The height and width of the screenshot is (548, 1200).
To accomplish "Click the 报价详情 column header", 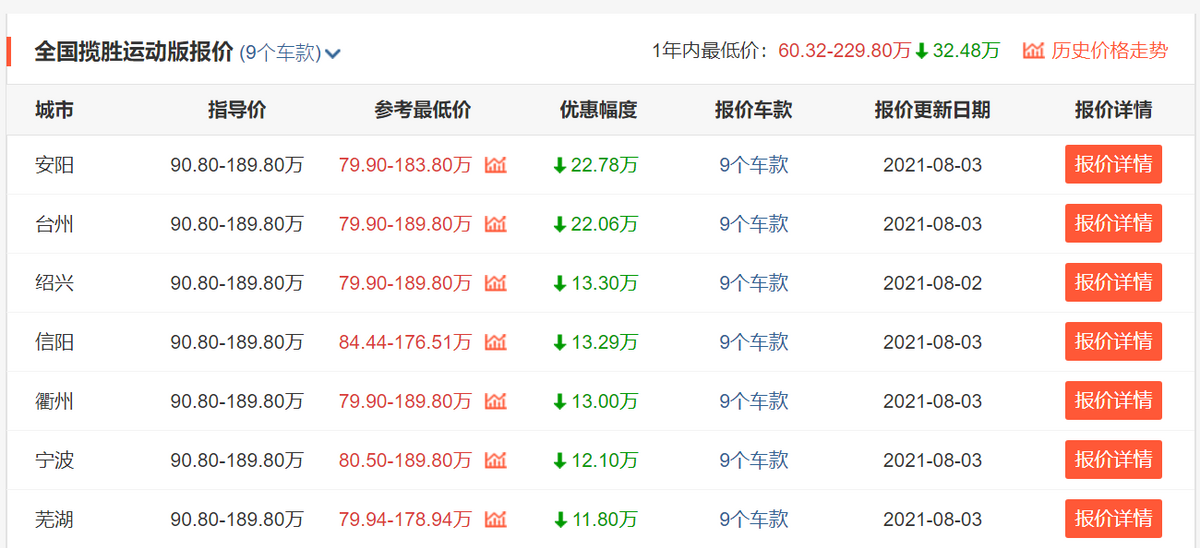I will click(x=1113, y=110).
